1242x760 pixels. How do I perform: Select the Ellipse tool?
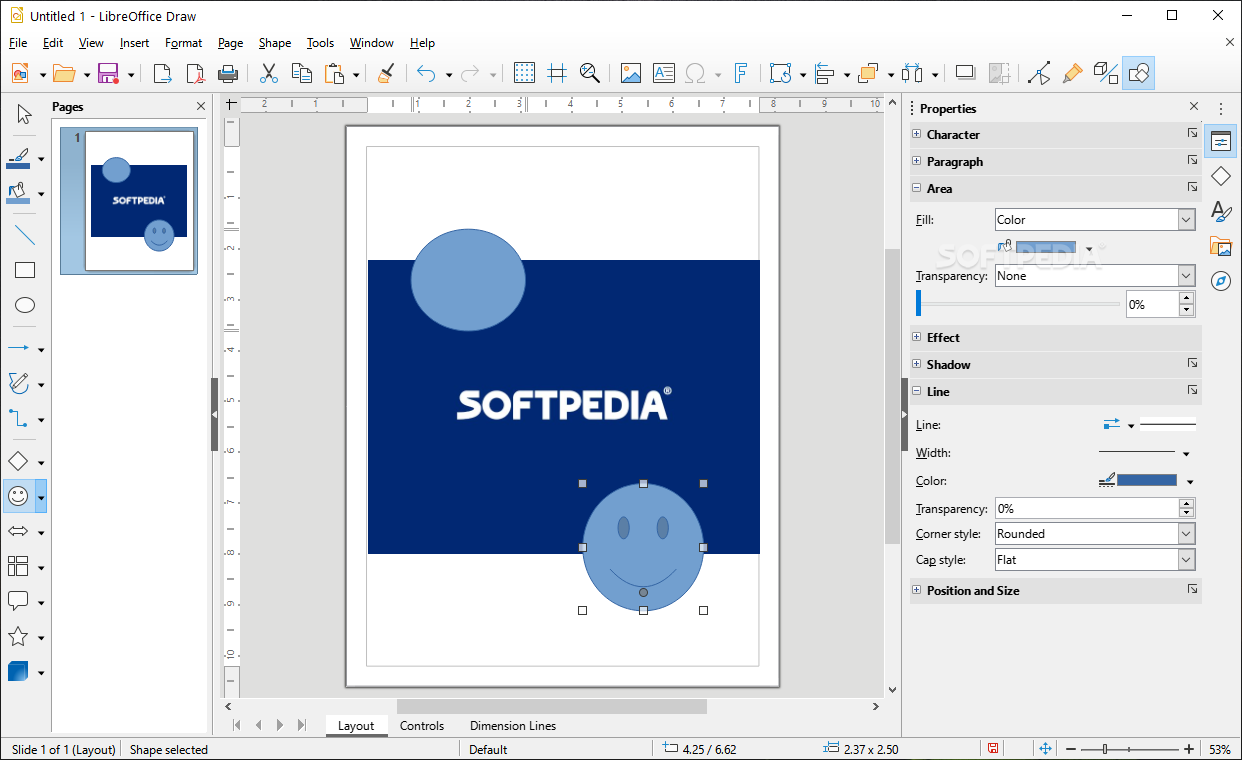pyautogui.click(x=25, y=305)
